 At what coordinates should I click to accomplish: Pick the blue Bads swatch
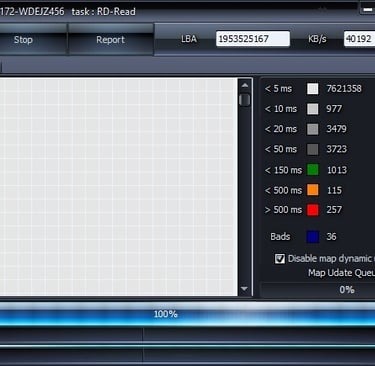[x=312, y=237]
